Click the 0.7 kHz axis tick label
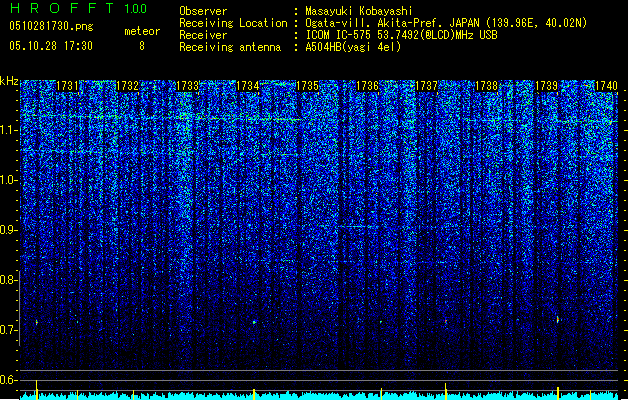The width and height of the screenshot is (629, 400). [9, 330]
